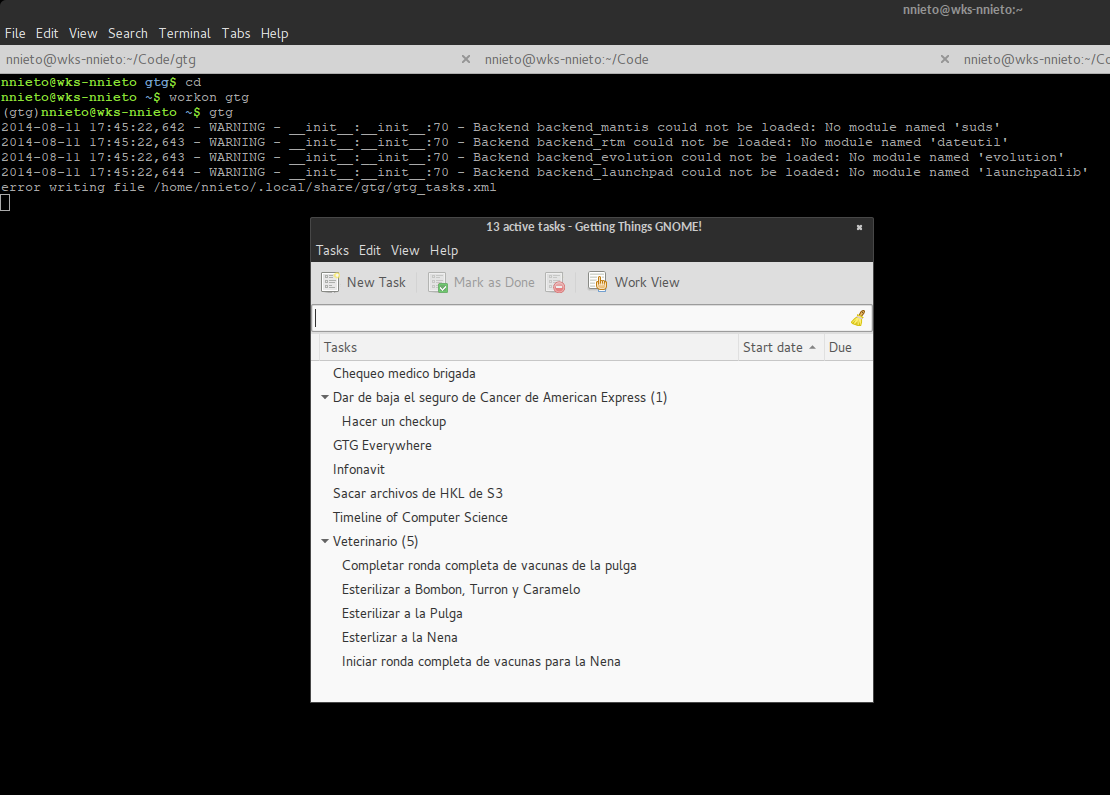Open the terminal File menu

coord(15,33)
